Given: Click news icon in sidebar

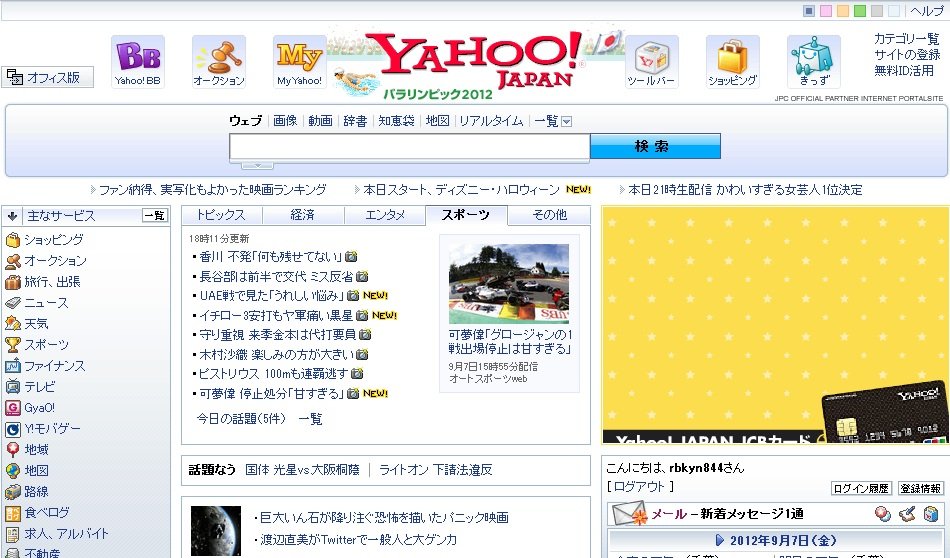Looking at the screenshot, I should (13, 303).
